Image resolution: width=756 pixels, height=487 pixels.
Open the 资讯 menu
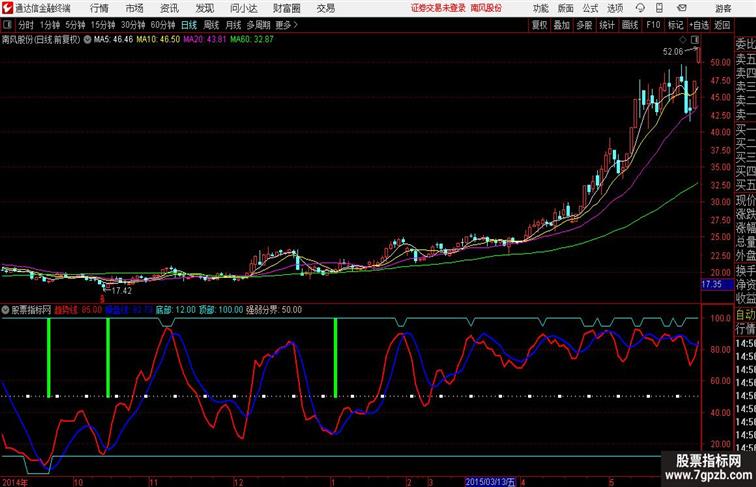(169, 8)
